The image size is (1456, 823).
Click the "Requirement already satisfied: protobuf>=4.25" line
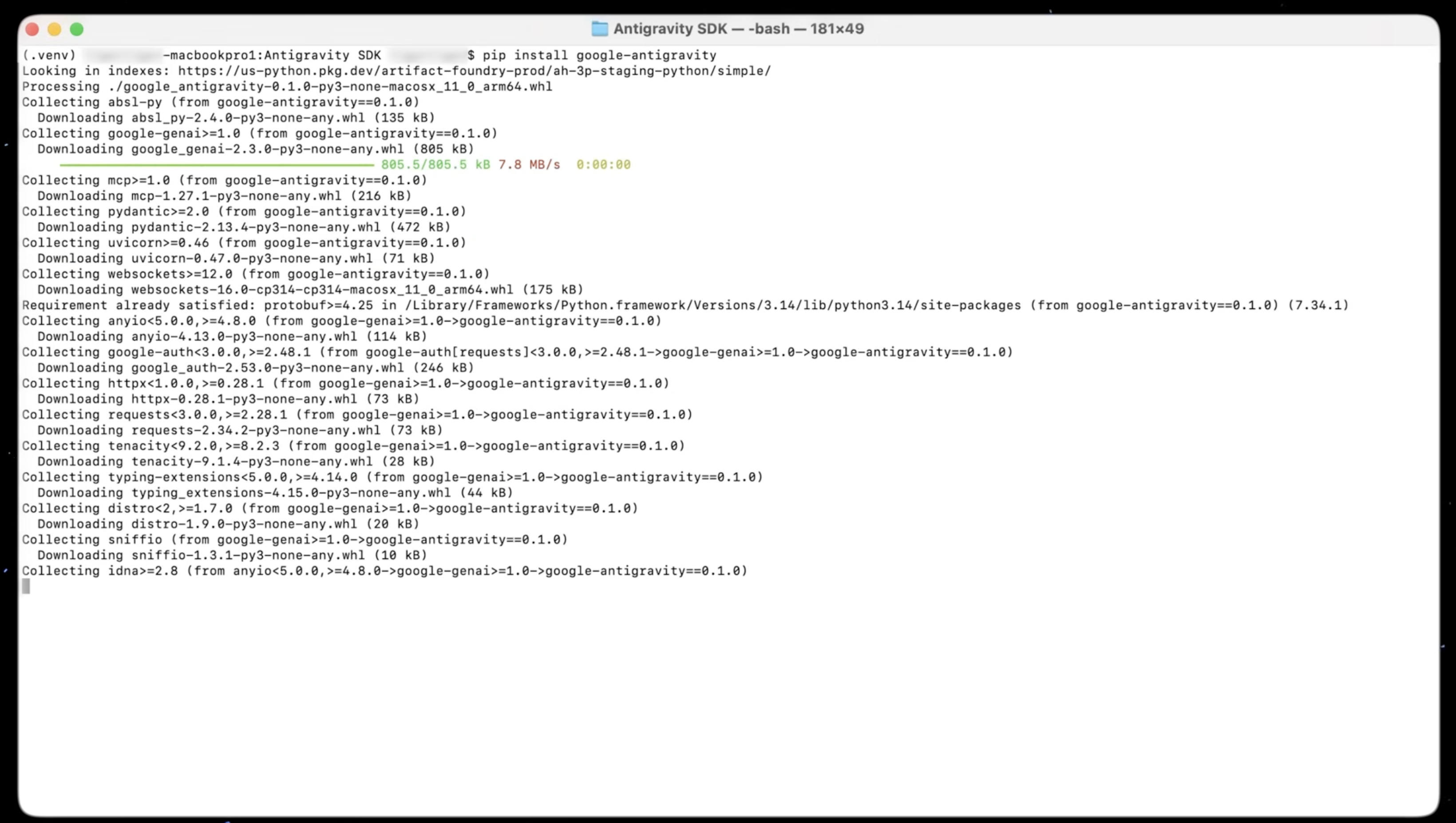[686, 305]
